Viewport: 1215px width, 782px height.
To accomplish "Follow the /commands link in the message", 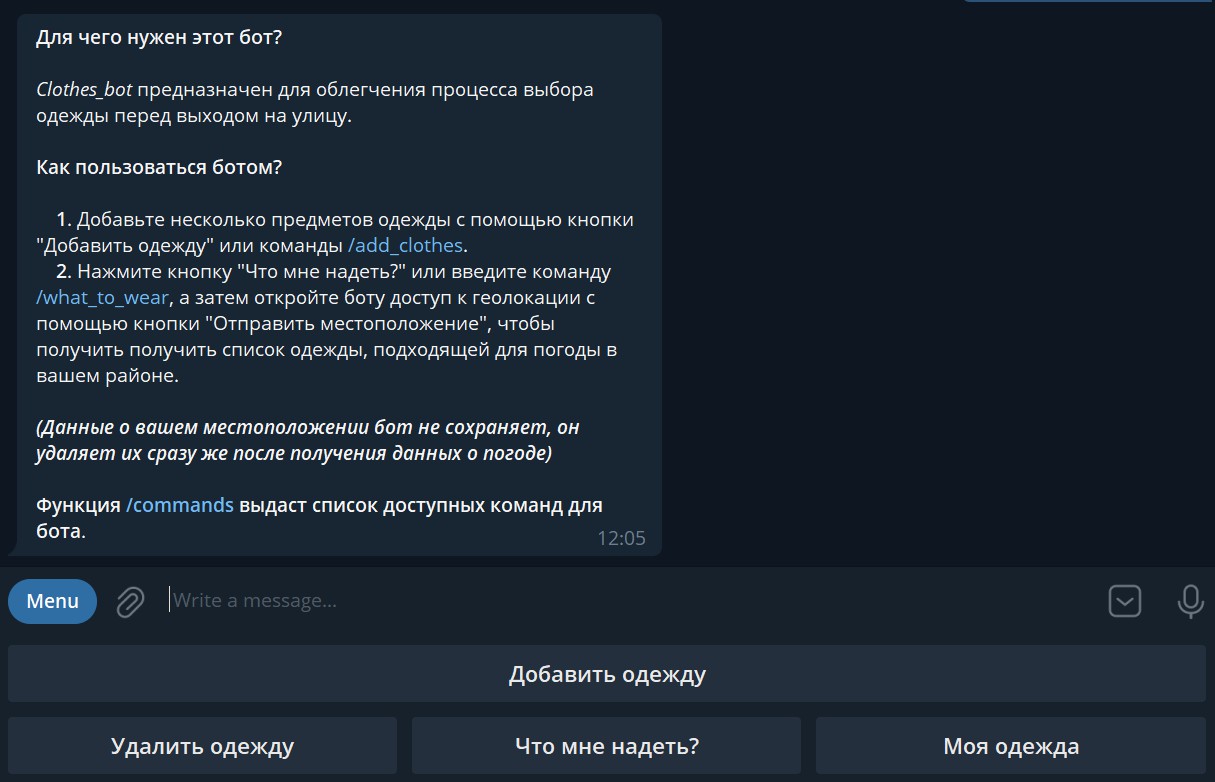I will click(x=180, y=505).
